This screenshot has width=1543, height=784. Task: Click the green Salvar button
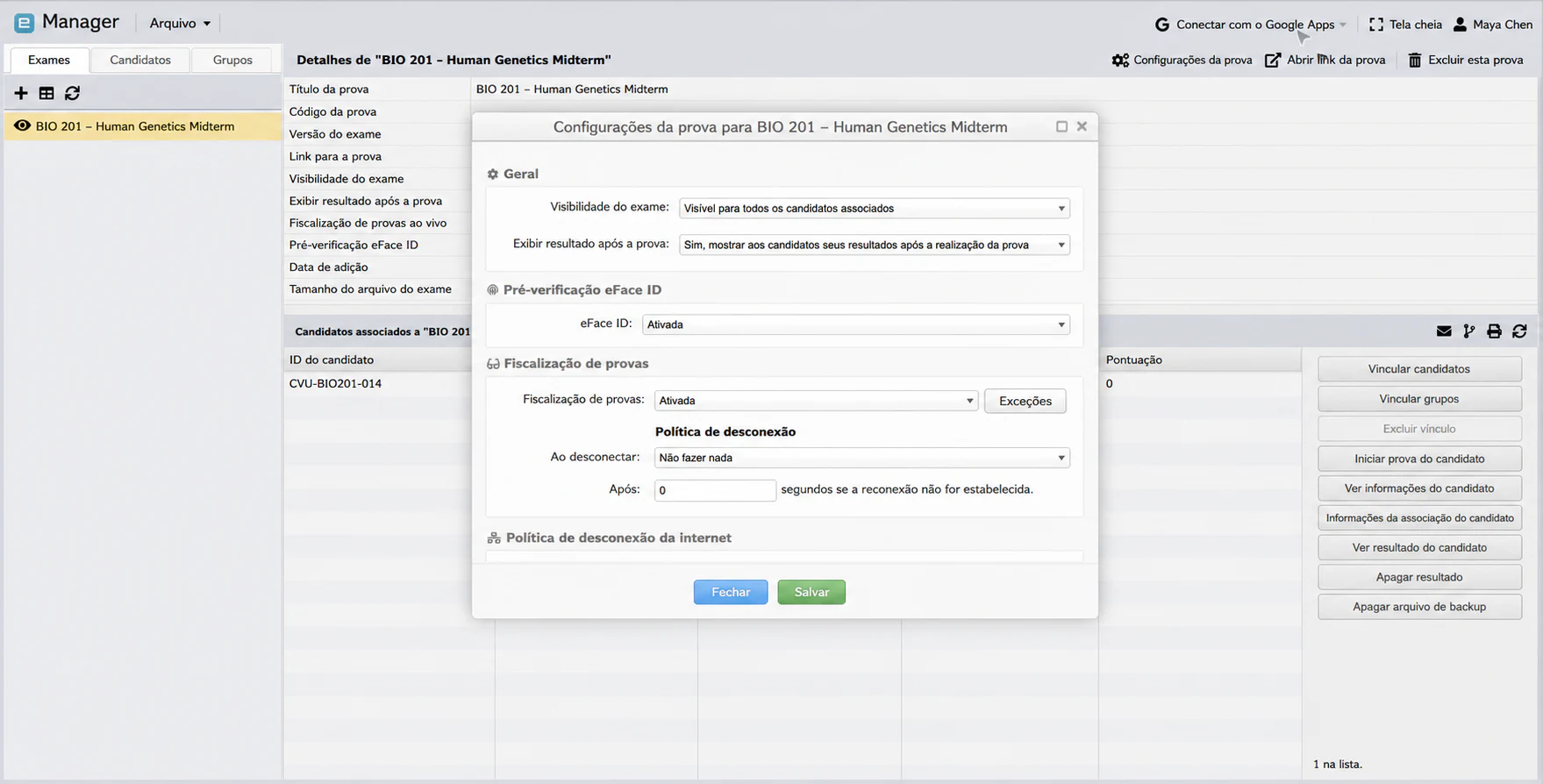coord(811,592)
